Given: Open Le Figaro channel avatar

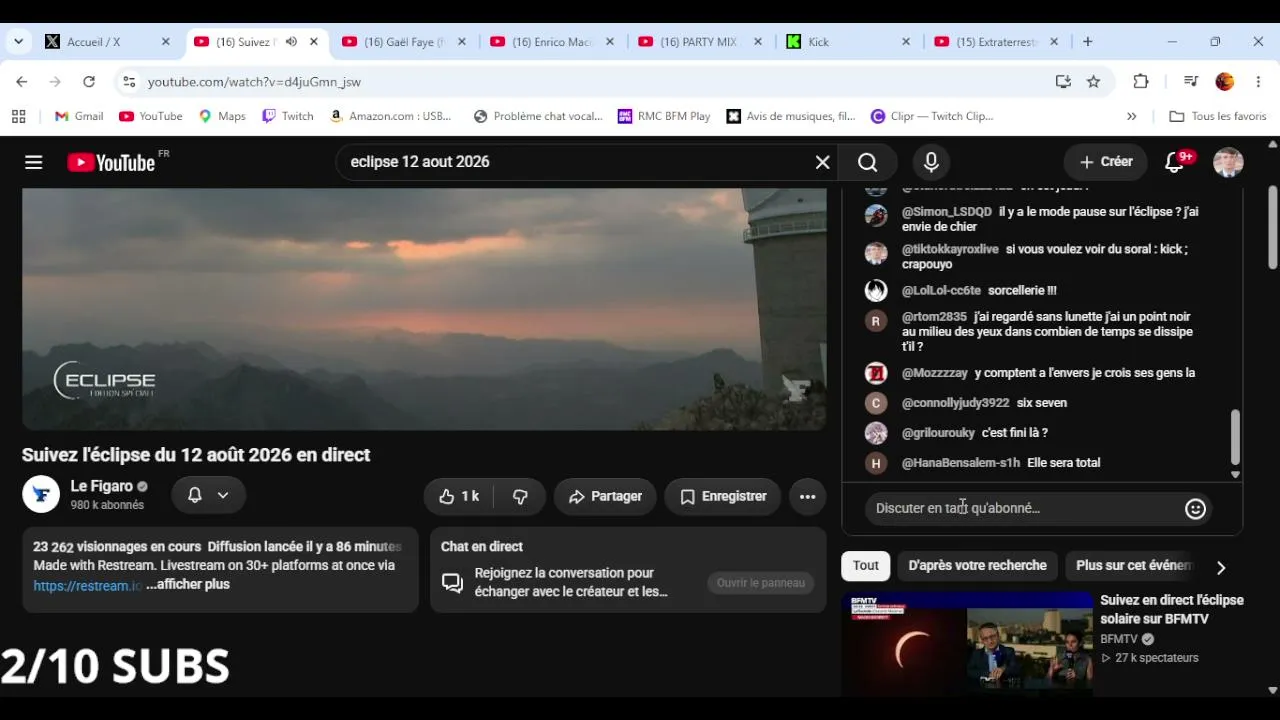Looking at the screenshot, I should 41,494.
